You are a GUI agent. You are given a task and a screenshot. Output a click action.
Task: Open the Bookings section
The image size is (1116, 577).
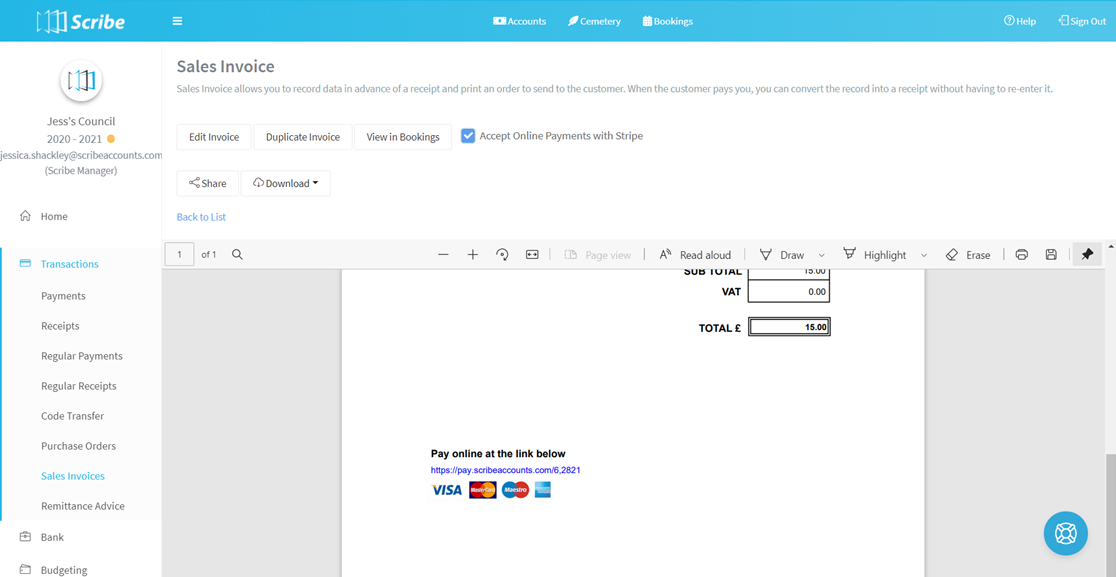(x=668, y=21)
